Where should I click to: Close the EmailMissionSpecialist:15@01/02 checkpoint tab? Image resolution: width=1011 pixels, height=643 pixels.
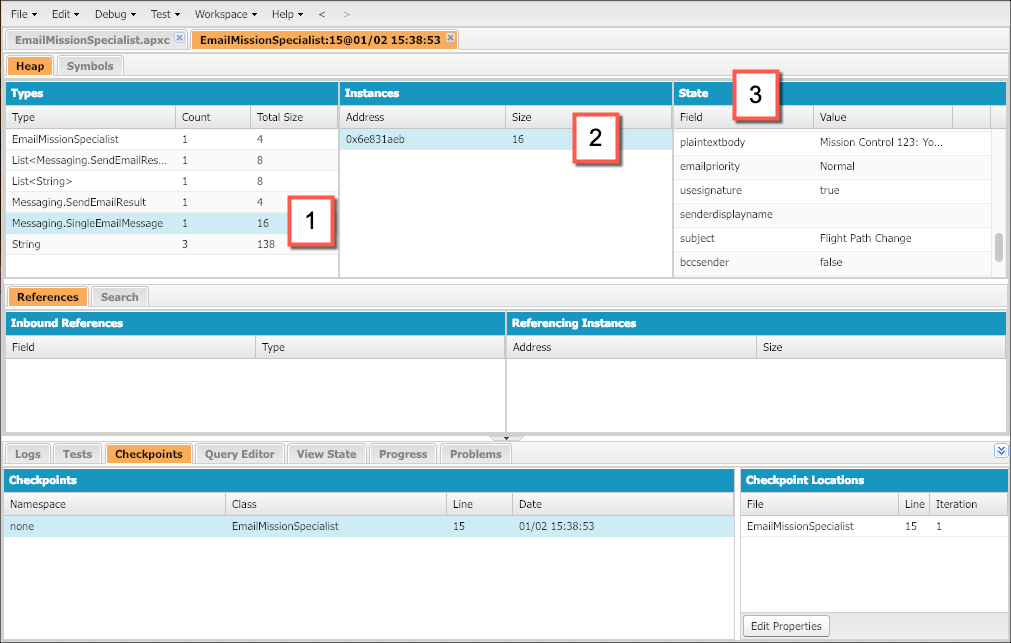[451, 38]
